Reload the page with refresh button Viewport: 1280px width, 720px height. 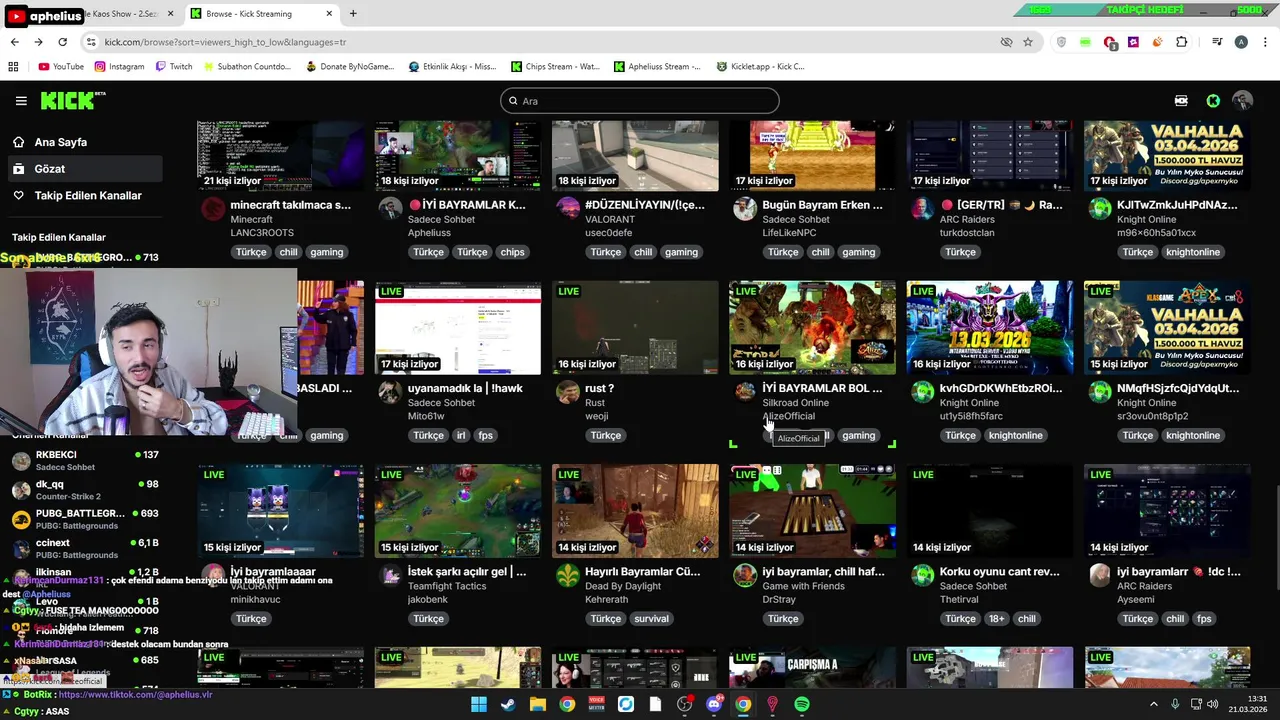pyautogui.click(x=62, y=42)
